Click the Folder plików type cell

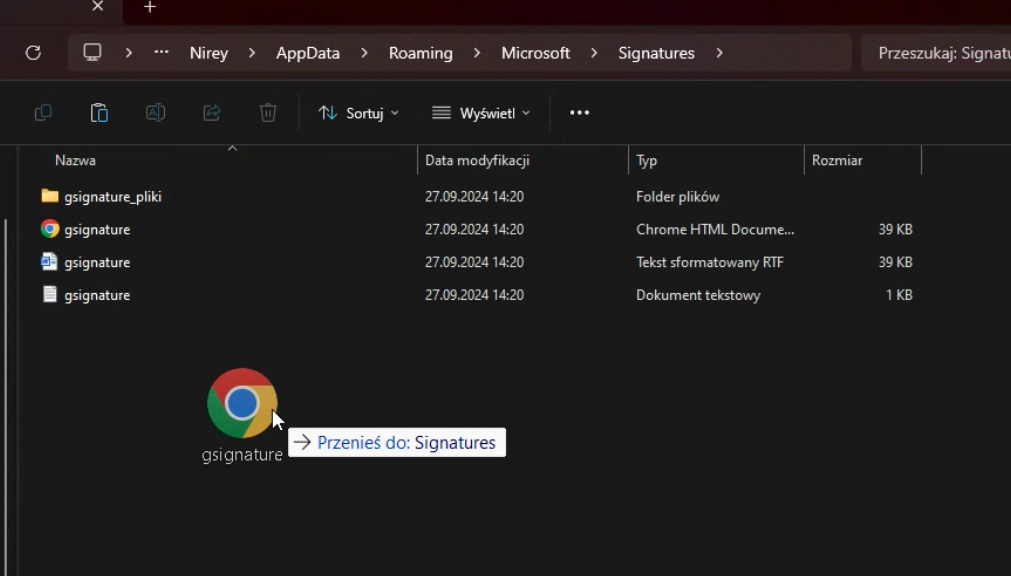[678, 197]
